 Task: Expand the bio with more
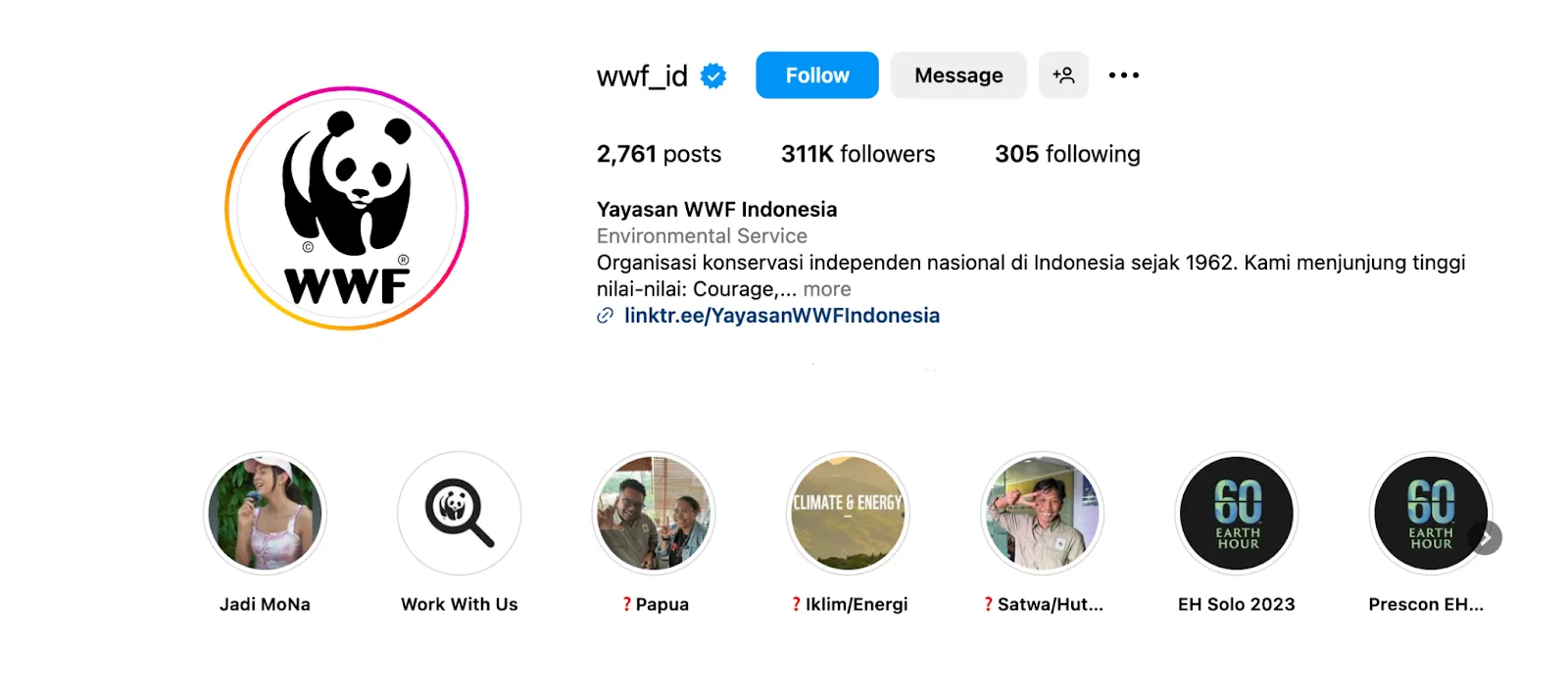pos(827,289)
